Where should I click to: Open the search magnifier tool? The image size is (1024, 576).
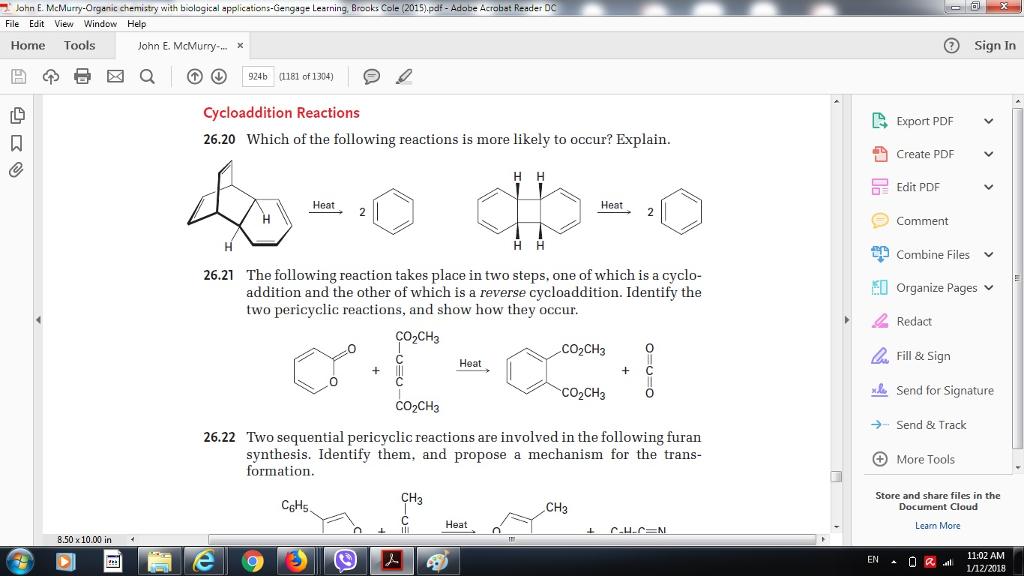[147, 76]
